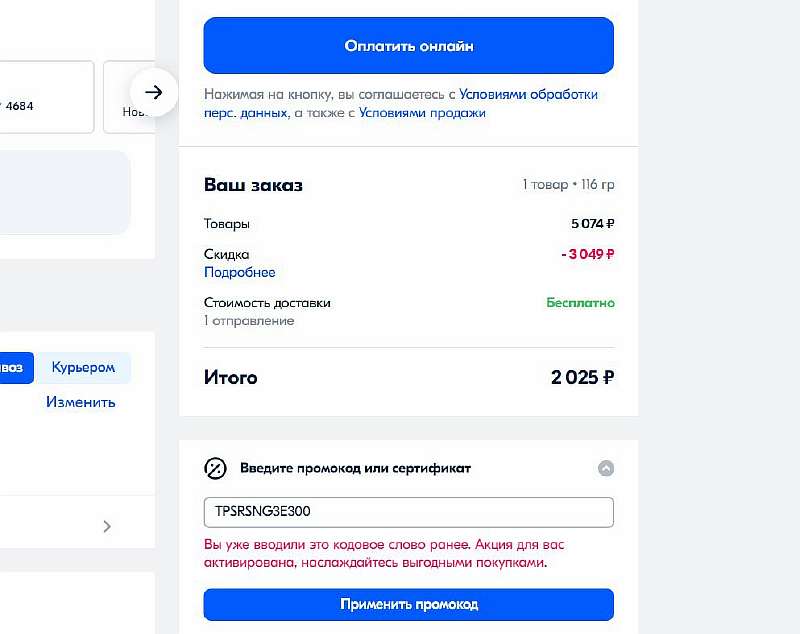Switch to the Курьером delivery tab
Screen dimensions: 800x634
click(x=83, y=367)
